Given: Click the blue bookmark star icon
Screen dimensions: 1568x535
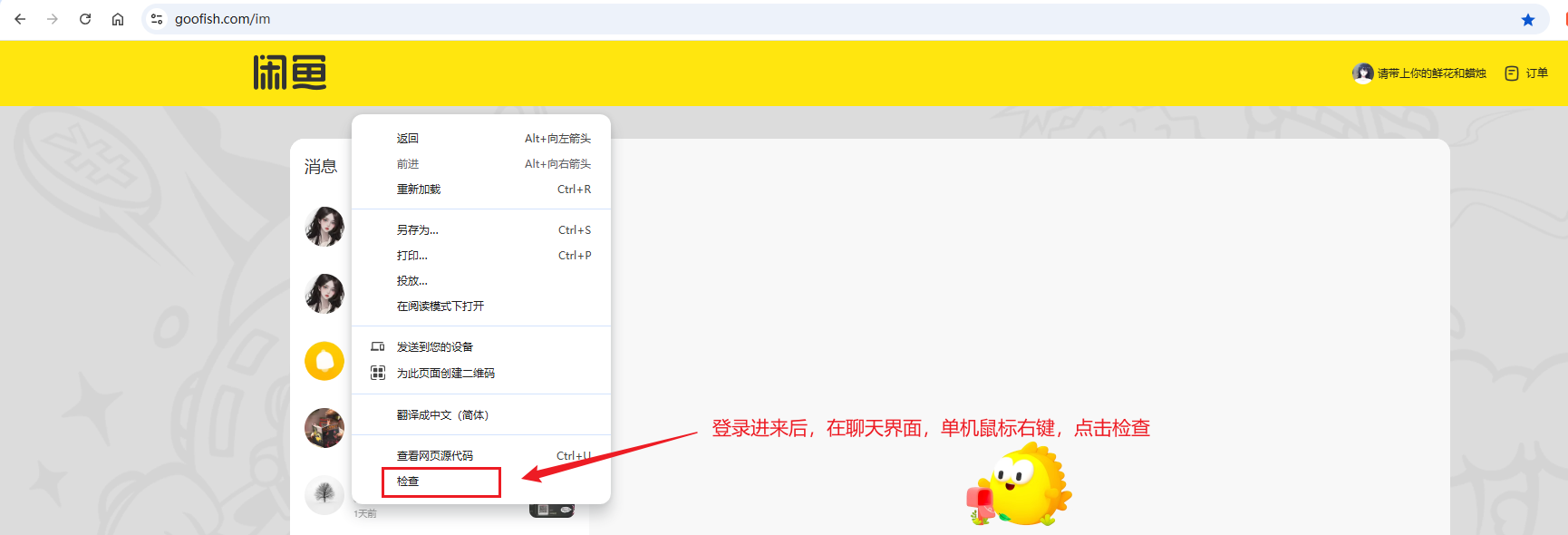Looking at the screenshot, I should tap(1528, 20).
